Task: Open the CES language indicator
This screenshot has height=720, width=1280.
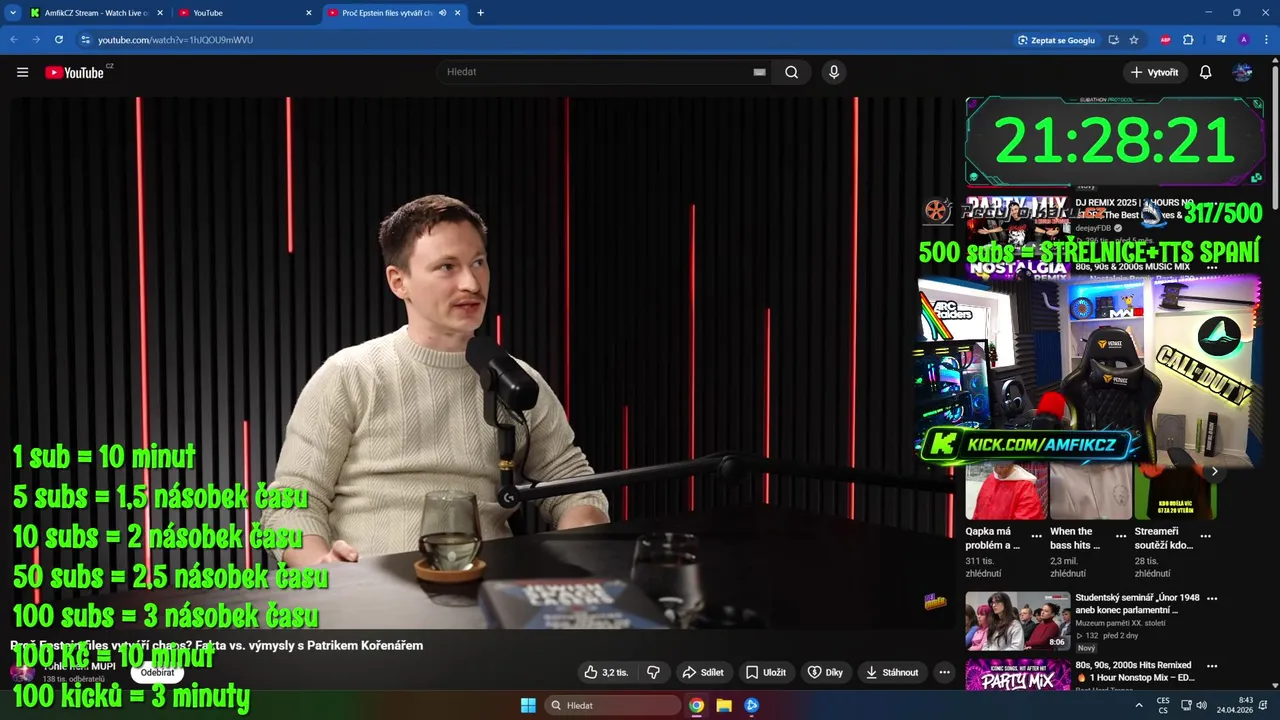Action: (x=1163, y=706)
